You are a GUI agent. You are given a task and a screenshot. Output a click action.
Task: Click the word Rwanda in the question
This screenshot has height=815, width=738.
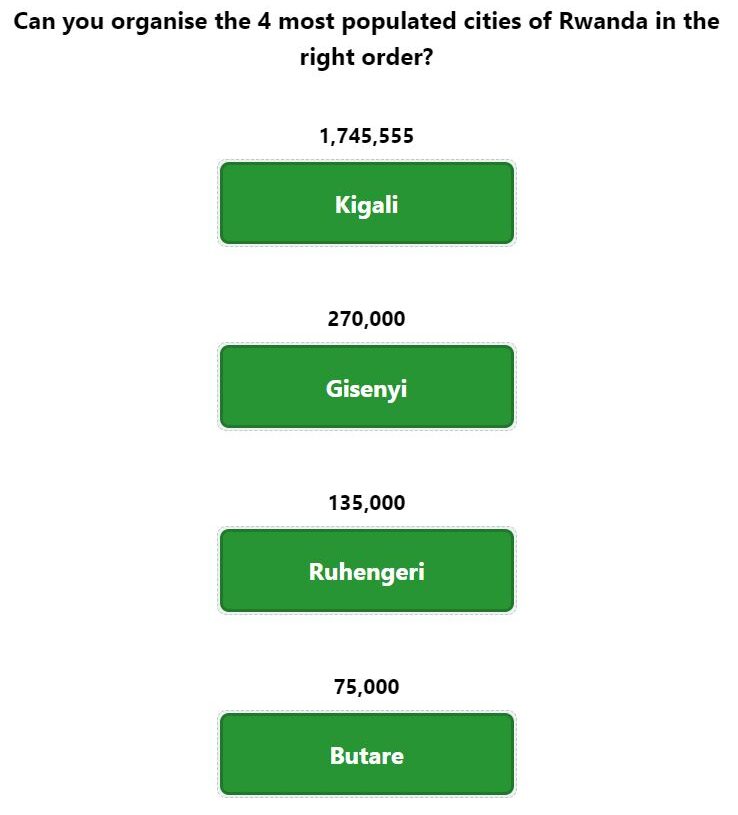point(603,21)
